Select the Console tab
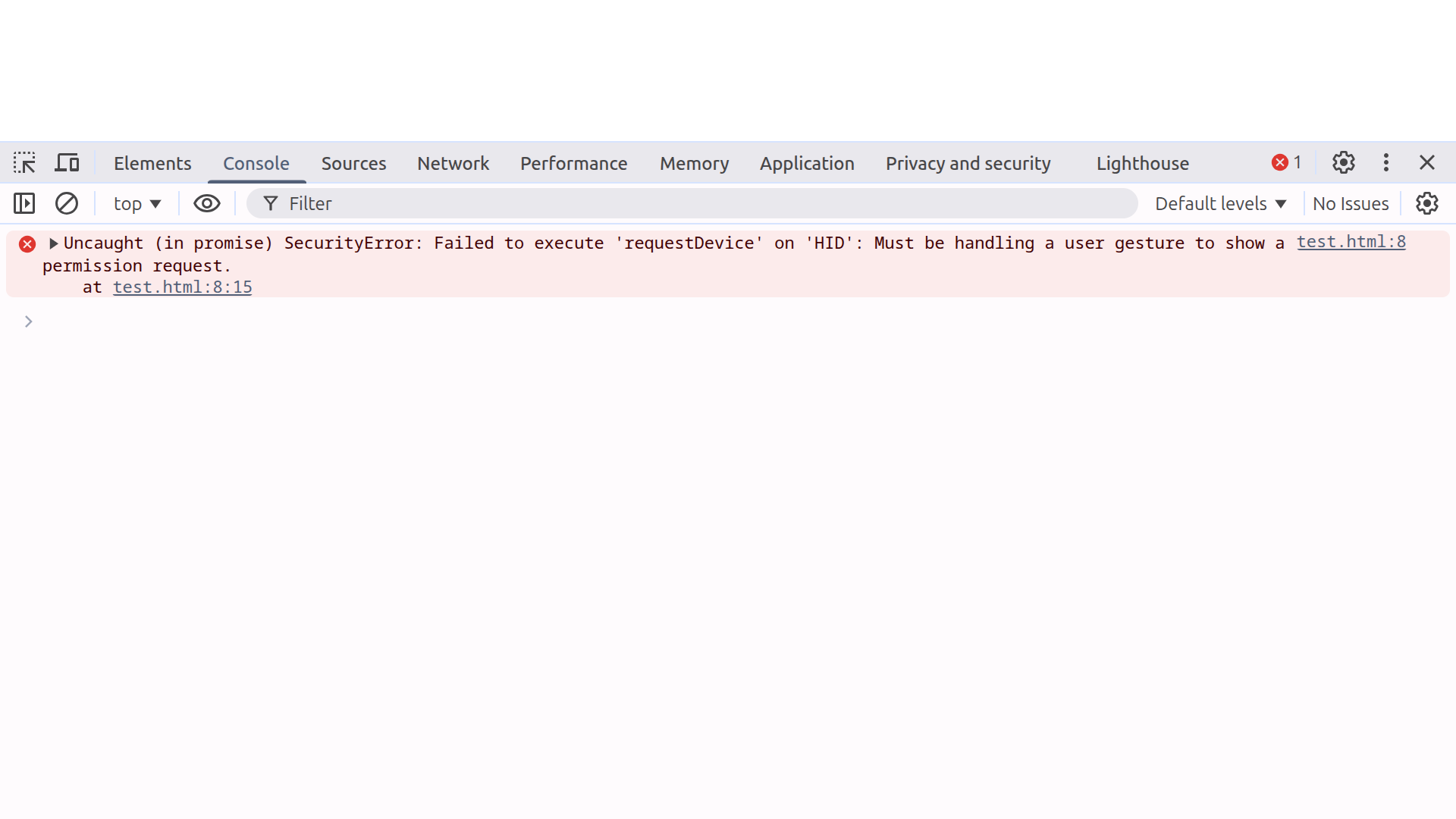Image resolution: width=1456 pixels, height=819 pixels. [x=256, y=163]
